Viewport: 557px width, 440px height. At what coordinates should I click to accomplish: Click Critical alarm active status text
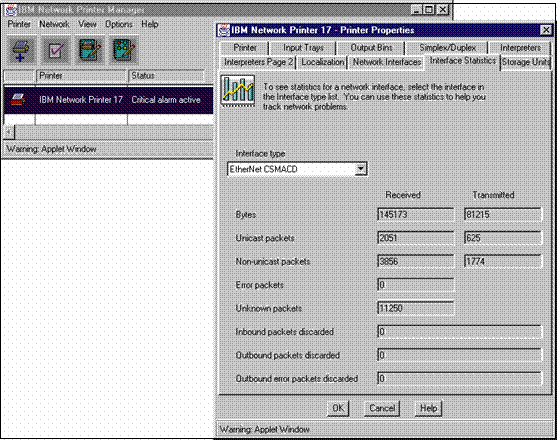(x=166, y=100)
